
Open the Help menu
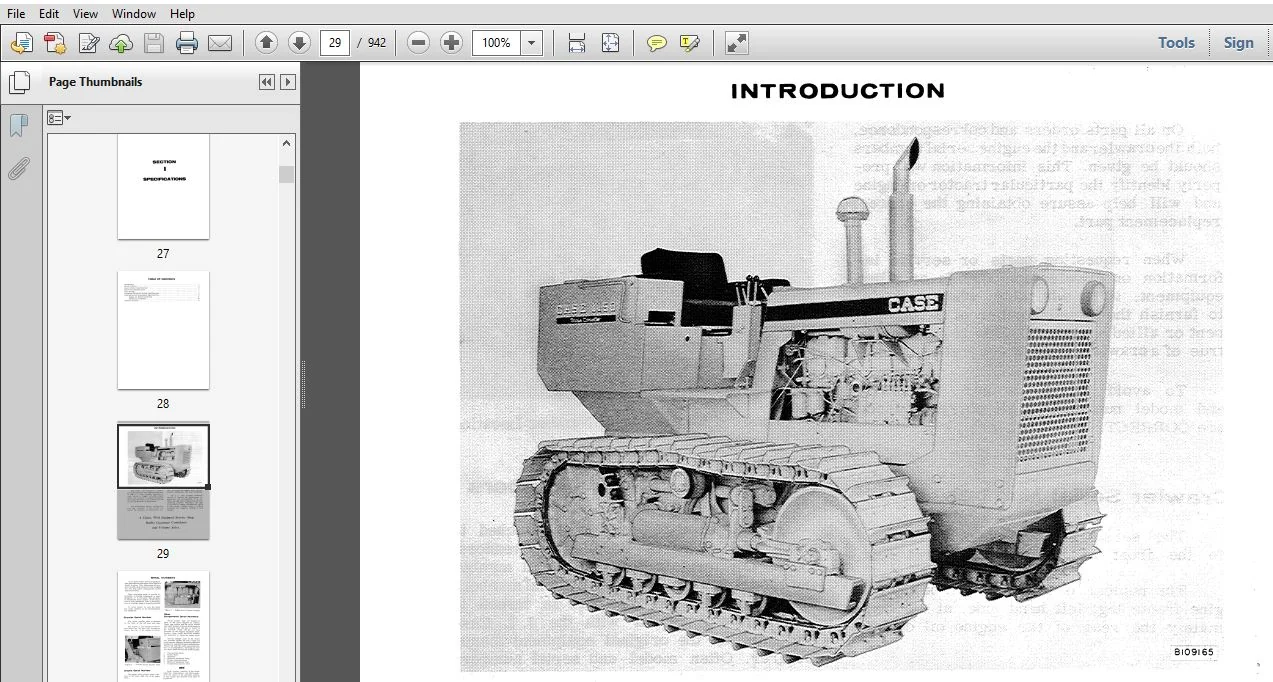(x=182, y=14)
